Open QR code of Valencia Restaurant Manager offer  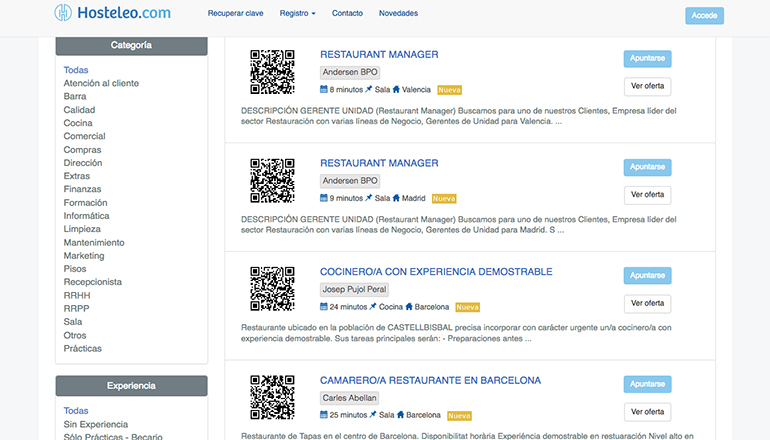point(273,72)
